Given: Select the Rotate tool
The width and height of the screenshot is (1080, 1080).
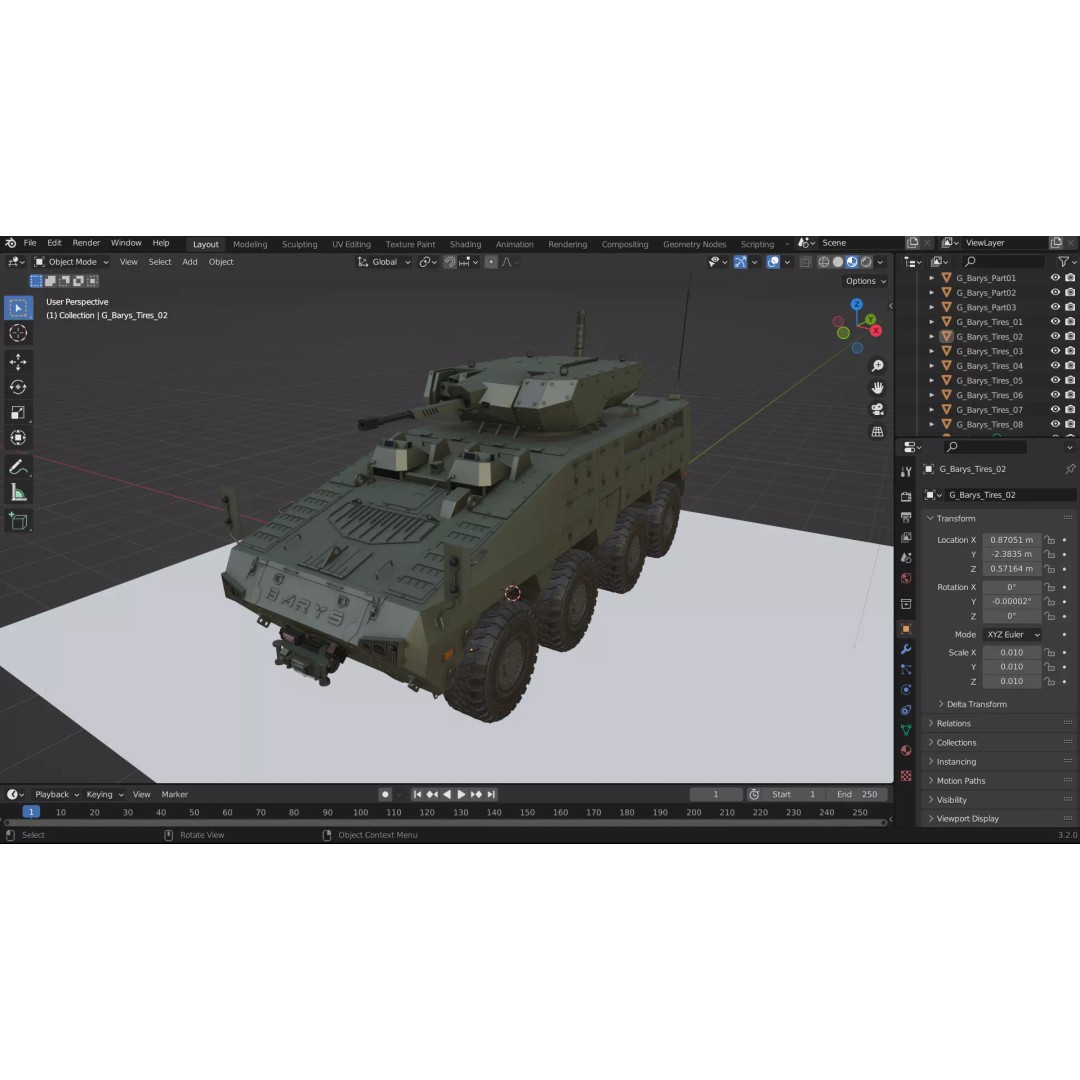Looking at the screenshot, I should (19, 387).
